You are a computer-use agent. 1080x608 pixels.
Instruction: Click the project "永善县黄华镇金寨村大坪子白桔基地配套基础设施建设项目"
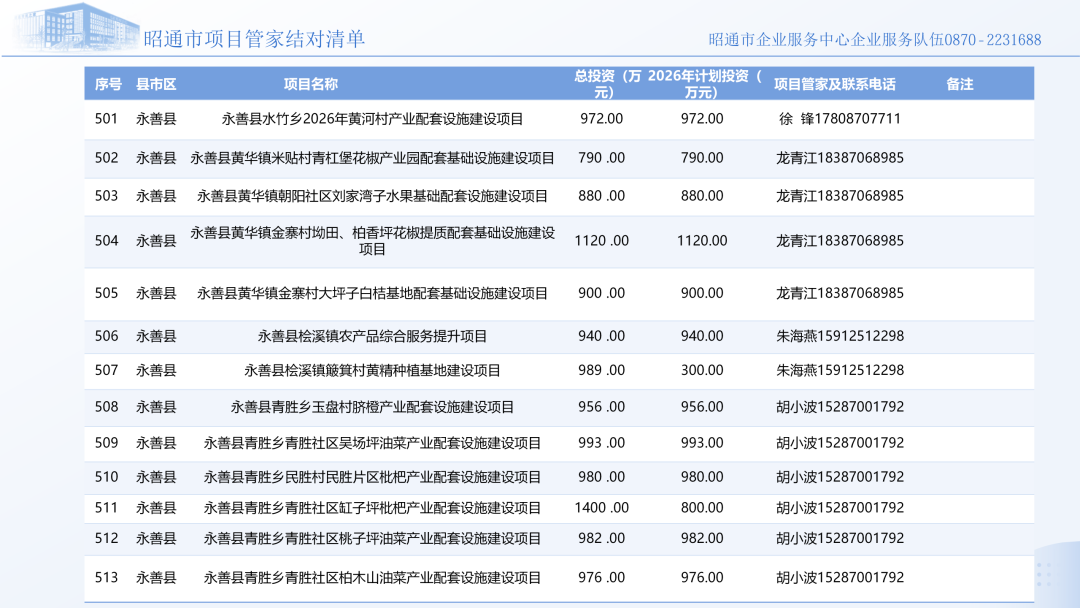click(372, 293)
